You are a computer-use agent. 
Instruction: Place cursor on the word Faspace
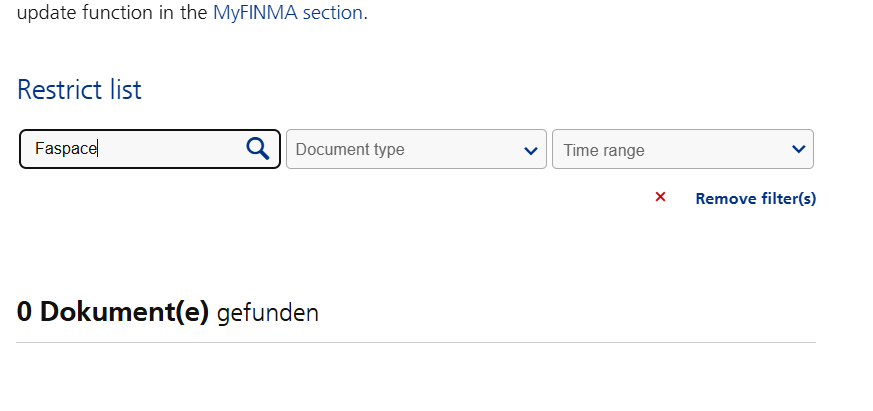(x=66, y=149)
